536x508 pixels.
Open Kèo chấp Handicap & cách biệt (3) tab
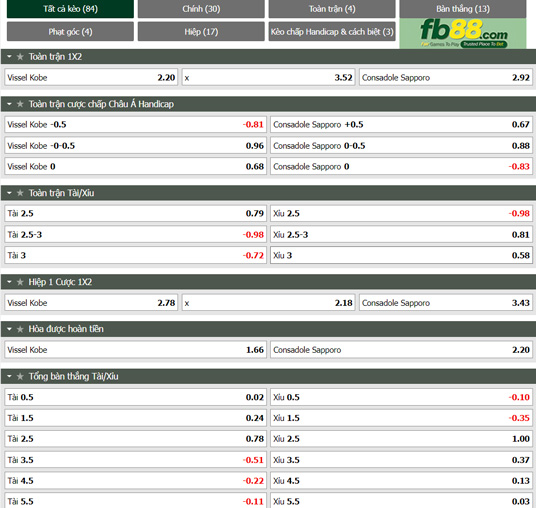pyautogui.click(x=332, y=32)
